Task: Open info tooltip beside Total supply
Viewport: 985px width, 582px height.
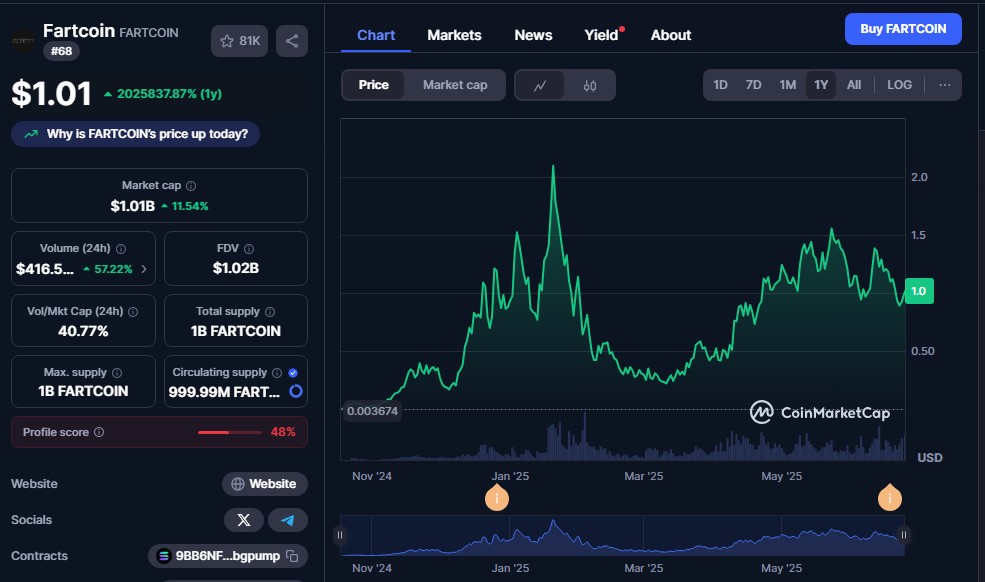Action: (269, 312)
